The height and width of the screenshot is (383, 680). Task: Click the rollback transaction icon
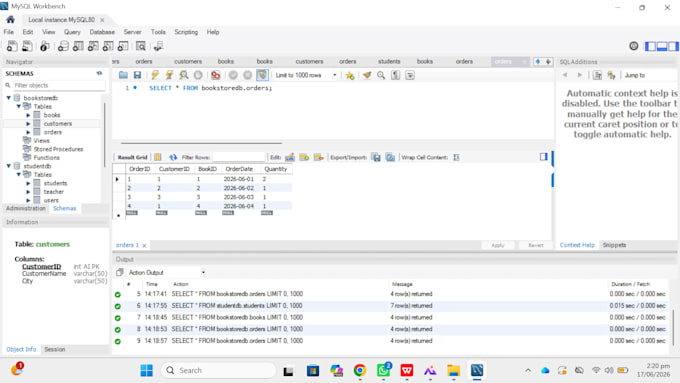[248, 75]
